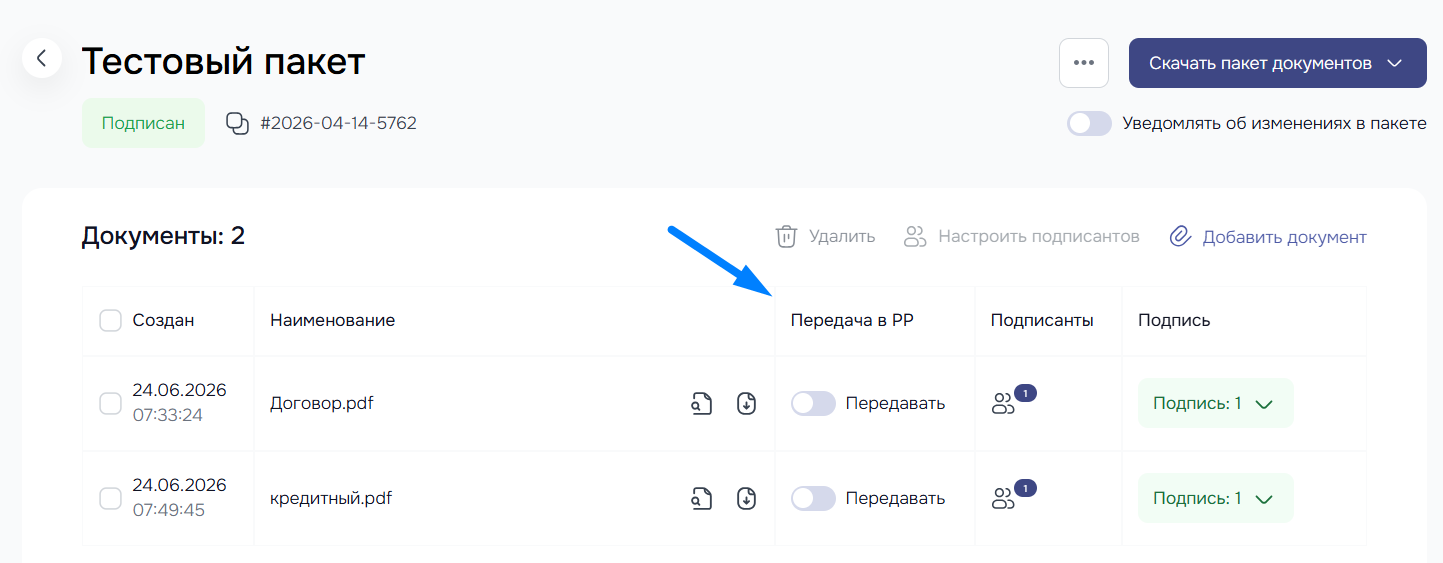The image size is (1443, 563).
Task: Click the Удалить button with trash icon
Action: [x=825, y=237]
